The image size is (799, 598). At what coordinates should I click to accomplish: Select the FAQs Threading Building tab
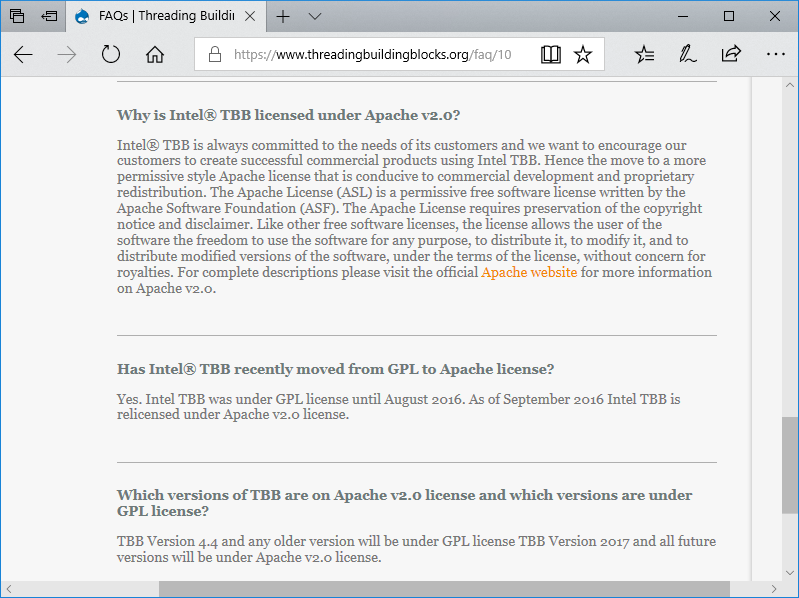click(x=160, y=17)
